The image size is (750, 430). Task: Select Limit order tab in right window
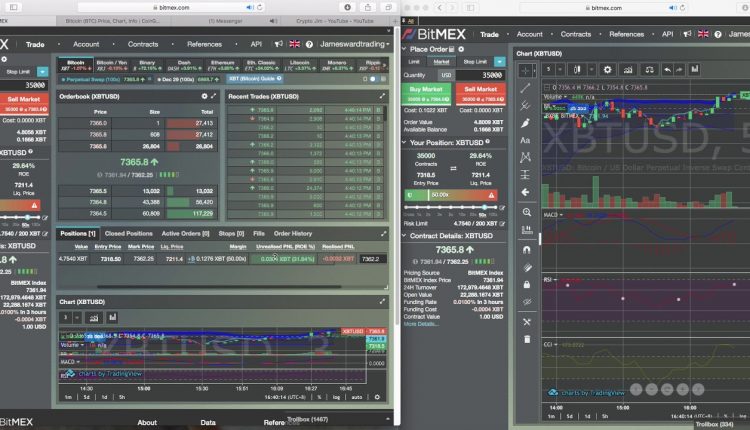pos(414,62)
